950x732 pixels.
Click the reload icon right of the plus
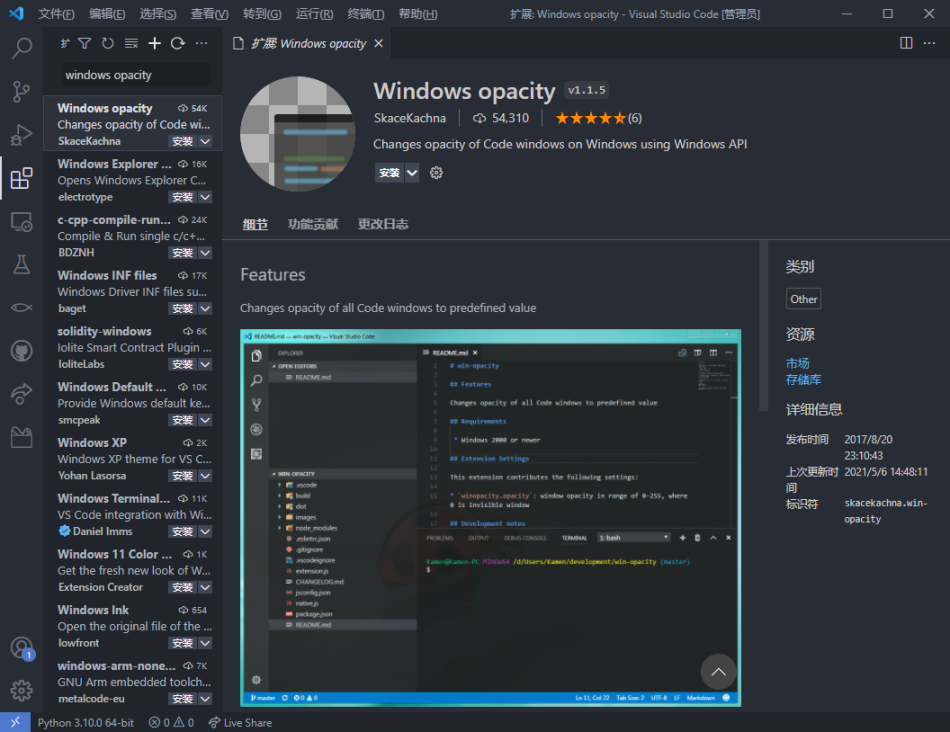178,43
